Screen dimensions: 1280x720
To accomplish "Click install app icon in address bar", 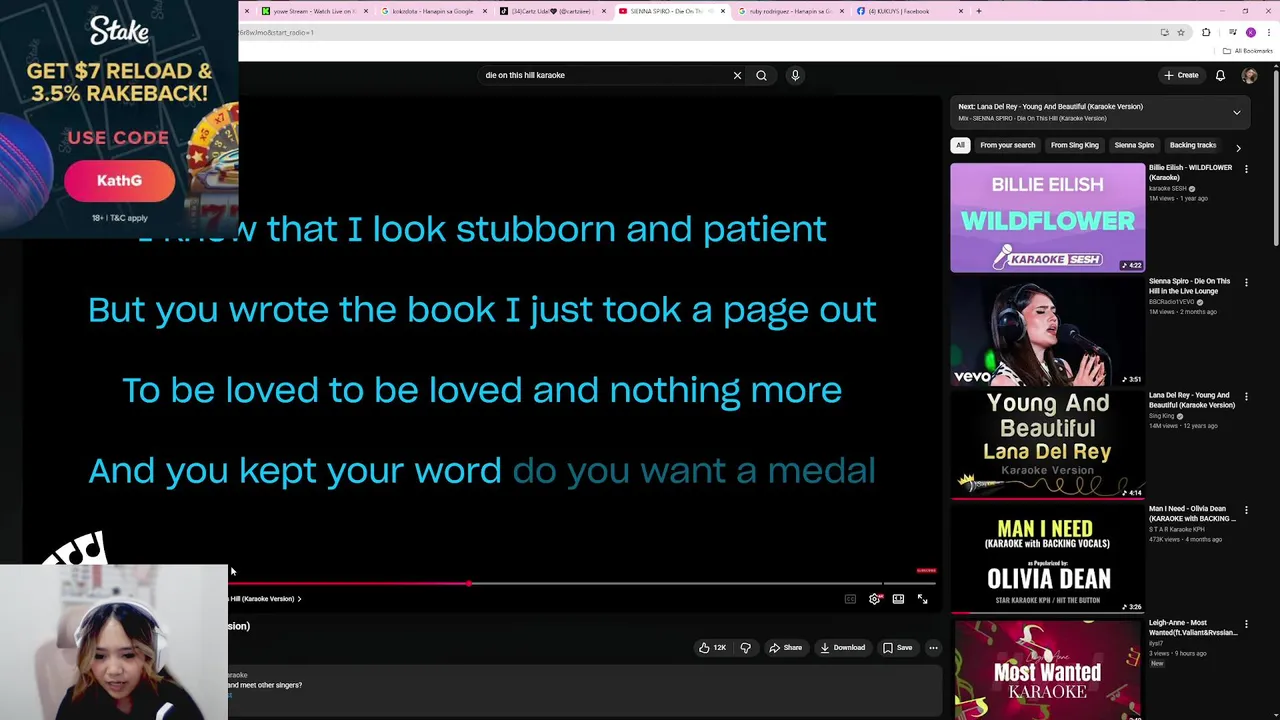I will [x=1164, y=32].
